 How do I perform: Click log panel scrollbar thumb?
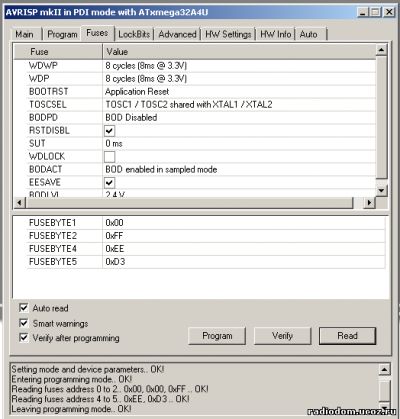click(384, 390)
